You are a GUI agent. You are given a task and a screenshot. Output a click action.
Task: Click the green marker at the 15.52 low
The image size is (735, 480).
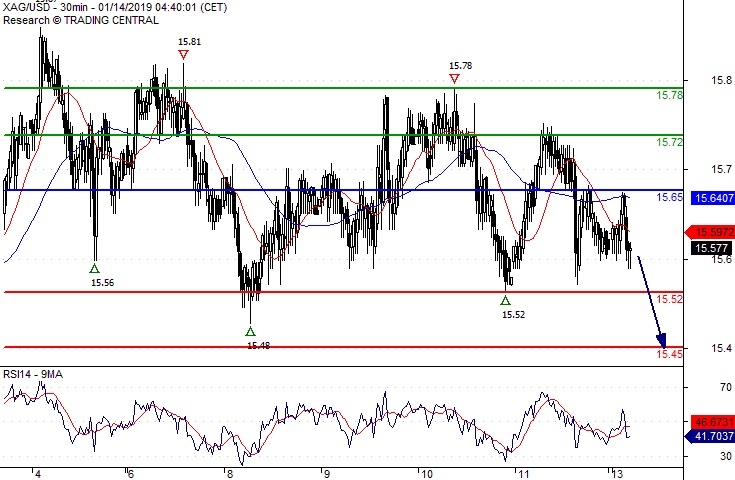click(505, 300)
